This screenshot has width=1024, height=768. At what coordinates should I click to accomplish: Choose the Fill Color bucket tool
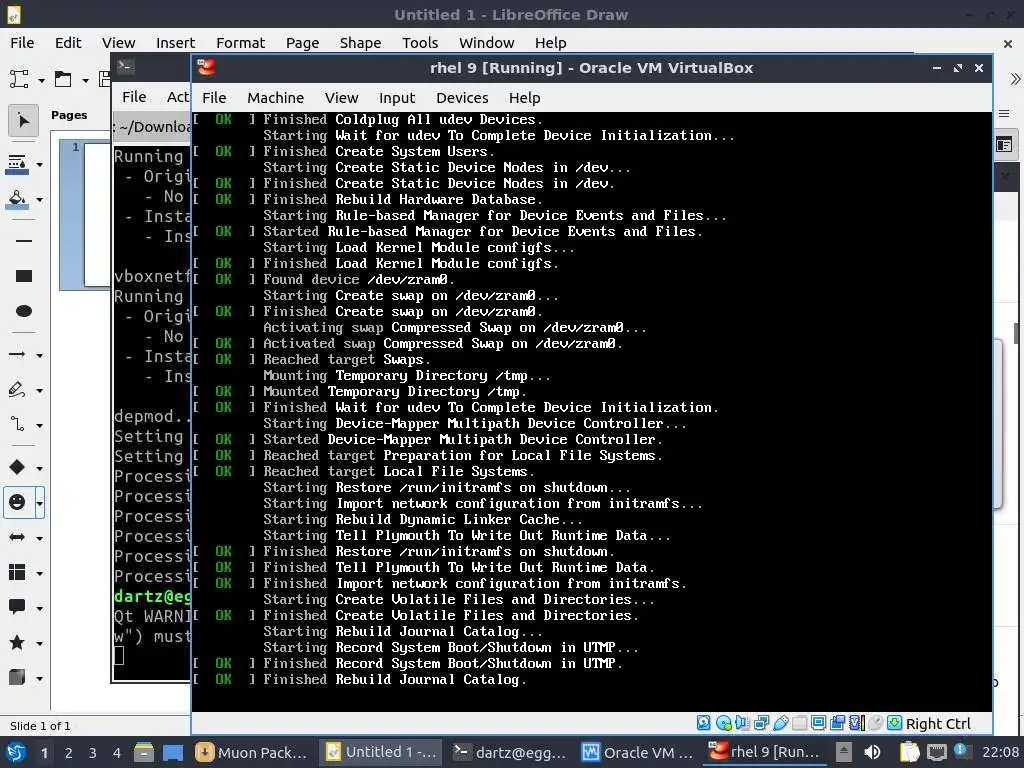[x=18, y=199]
